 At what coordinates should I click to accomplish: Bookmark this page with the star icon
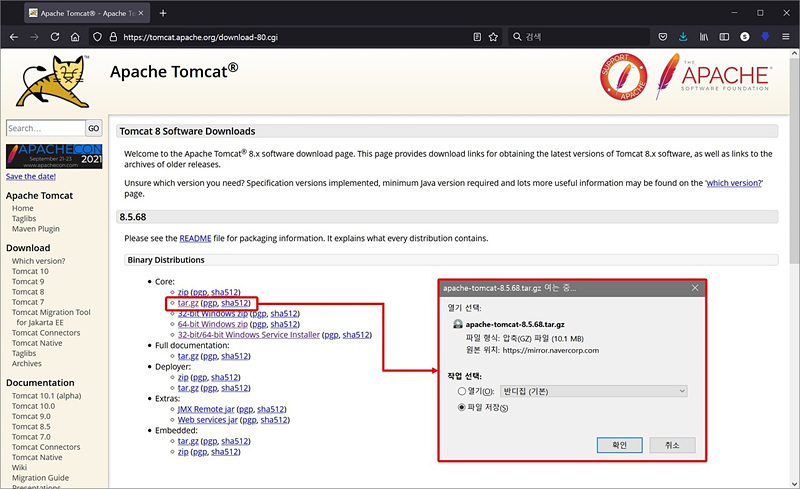493,37
